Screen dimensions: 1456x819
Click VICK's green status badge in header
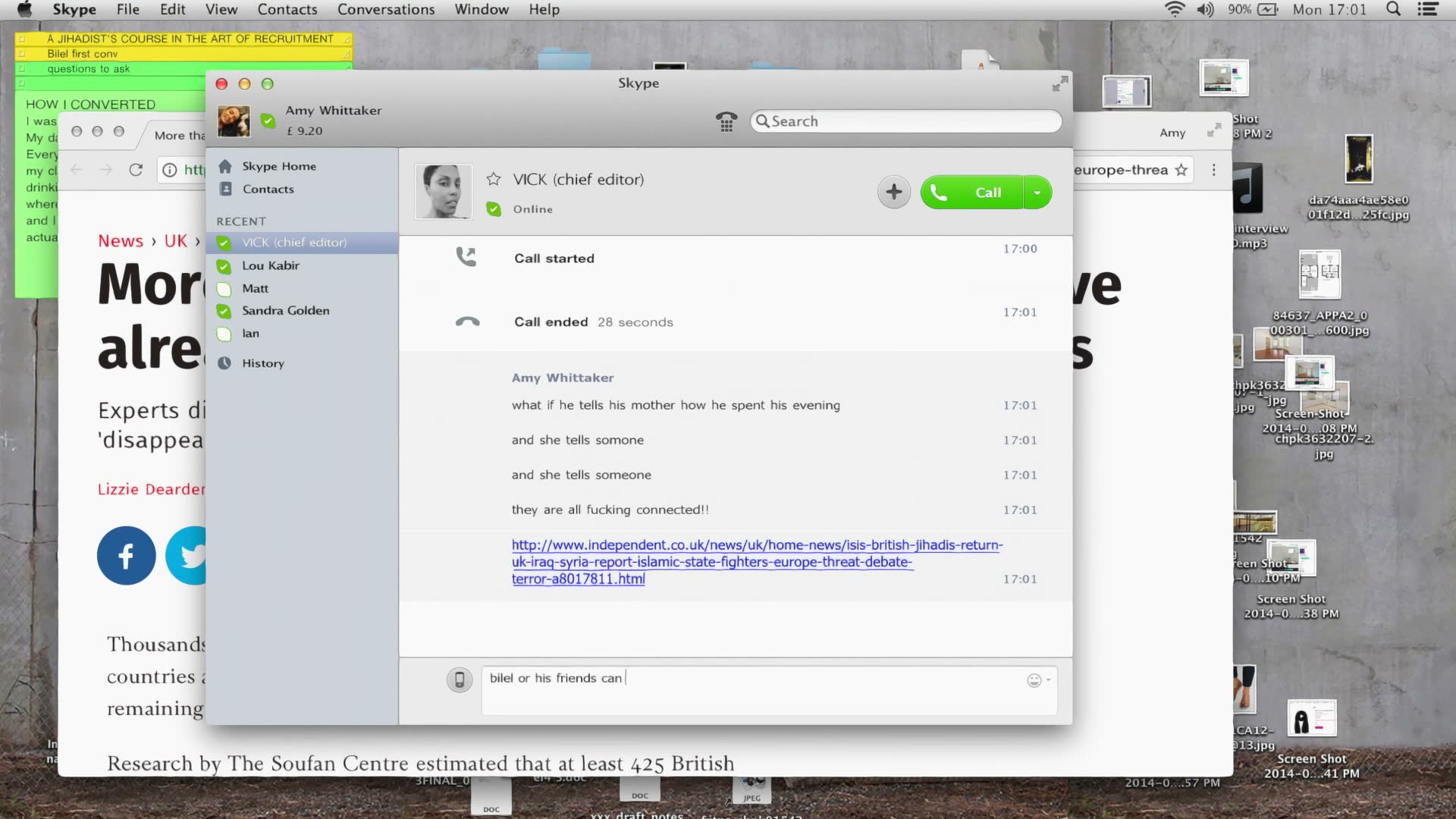pos(494,209)
